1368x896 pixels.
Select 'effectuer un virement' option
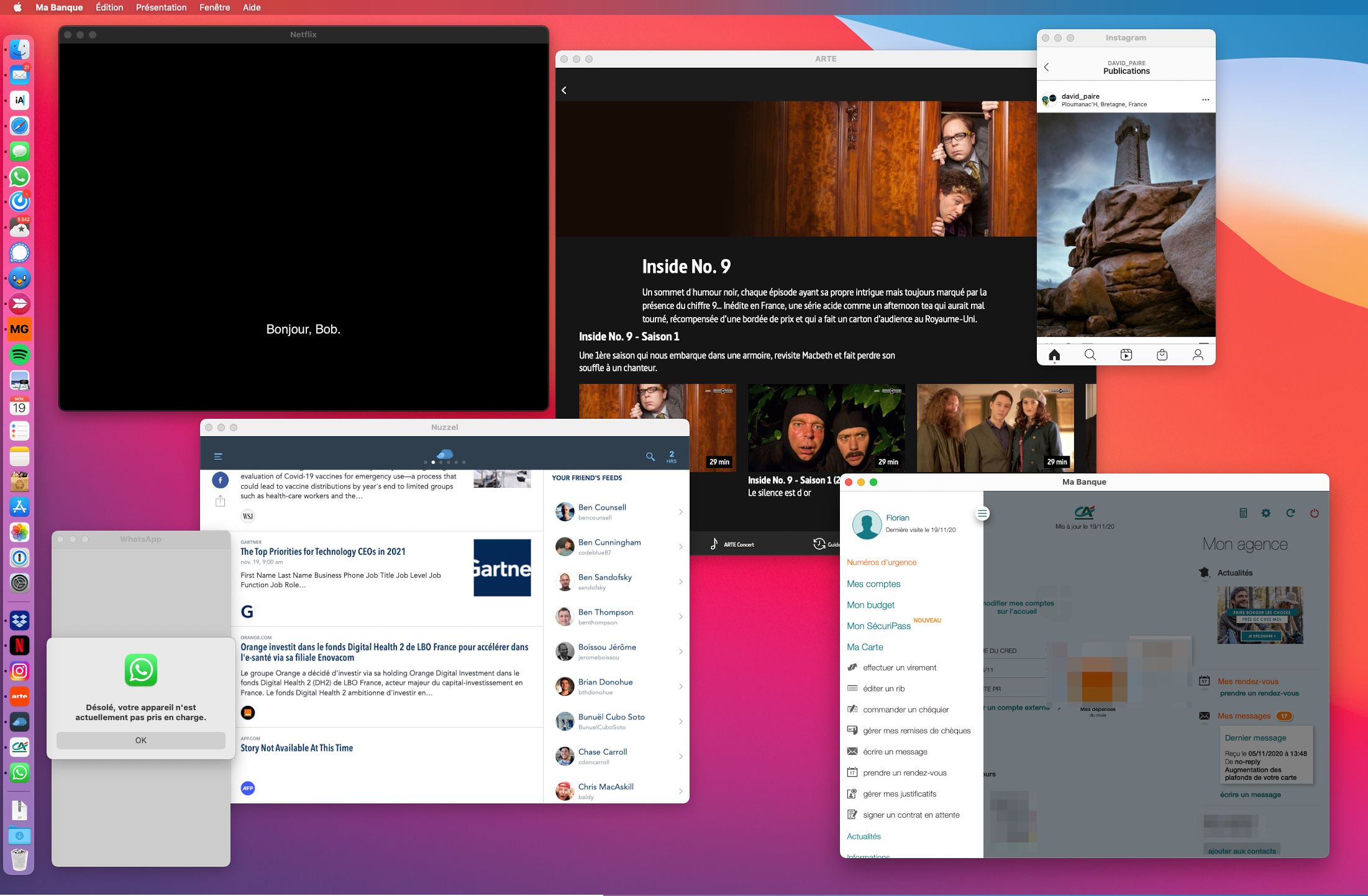(x=900, y=668)
